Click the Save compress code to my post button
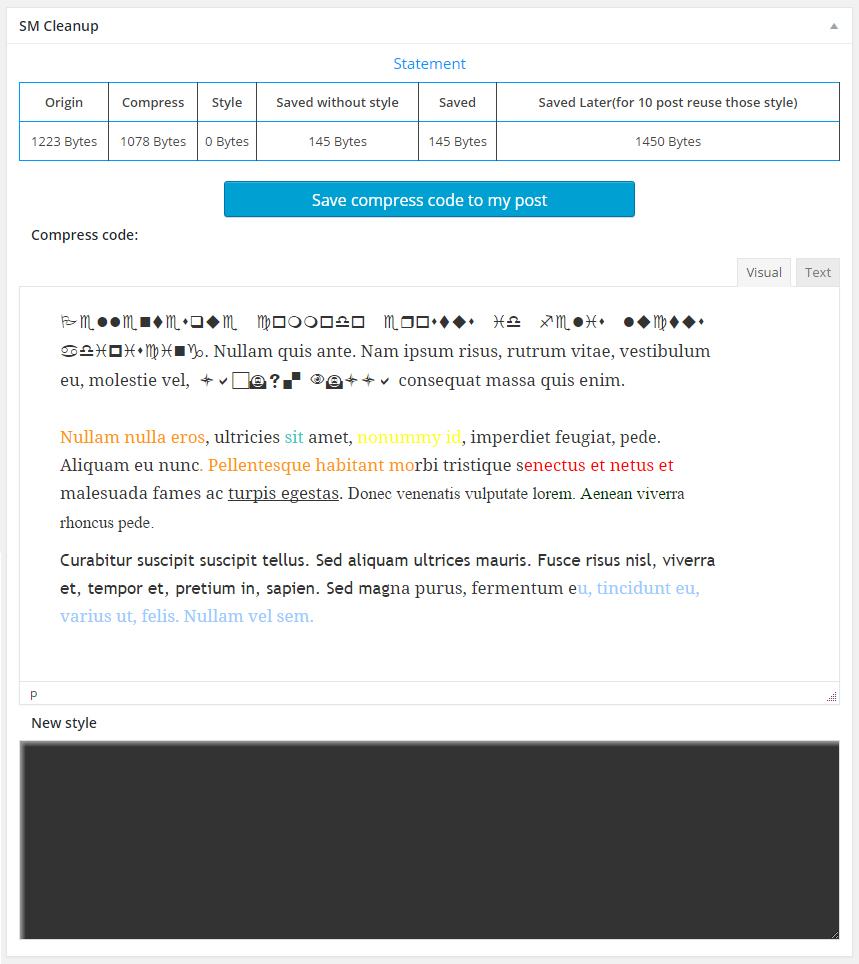 (x=429, y=199)
